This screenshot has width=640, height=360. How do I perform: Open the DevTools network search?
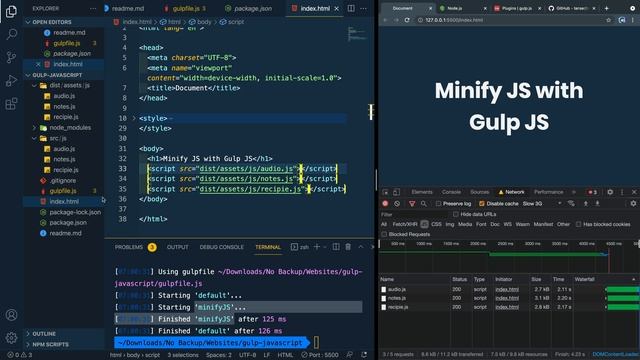(x=424, y=203)
